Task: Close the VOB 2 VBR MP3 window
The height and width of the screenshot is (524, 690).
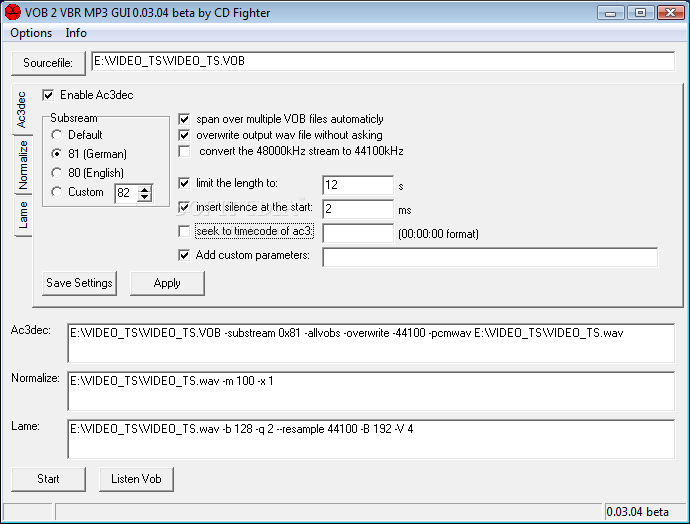Action: click(x=670, y=13)
